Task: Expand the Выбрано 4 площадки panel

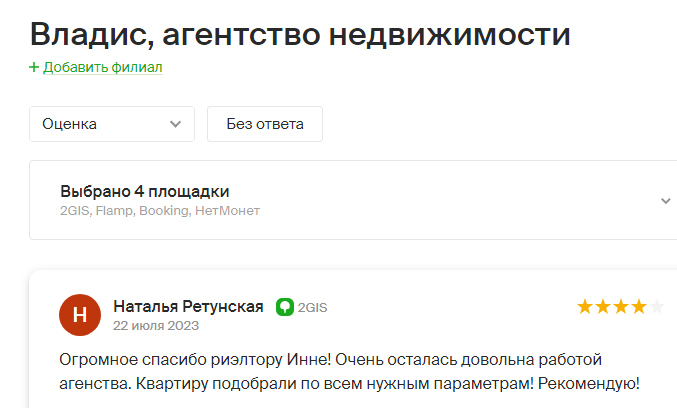Action: click(x=353, y=200)
